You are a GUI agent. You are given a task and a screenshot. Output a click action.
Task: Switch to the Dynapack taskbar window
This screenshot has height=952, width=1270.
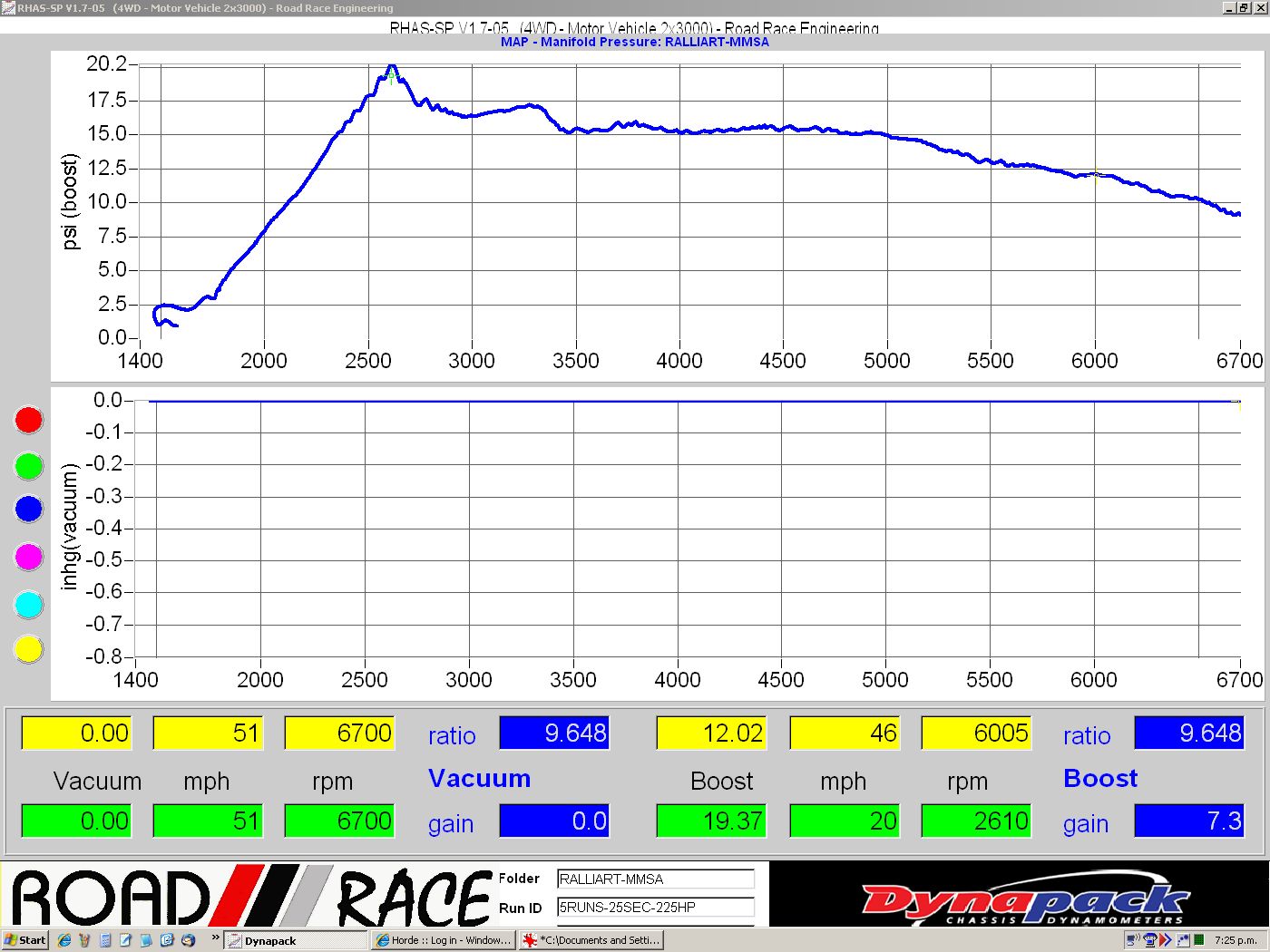(x=295, y=940)
